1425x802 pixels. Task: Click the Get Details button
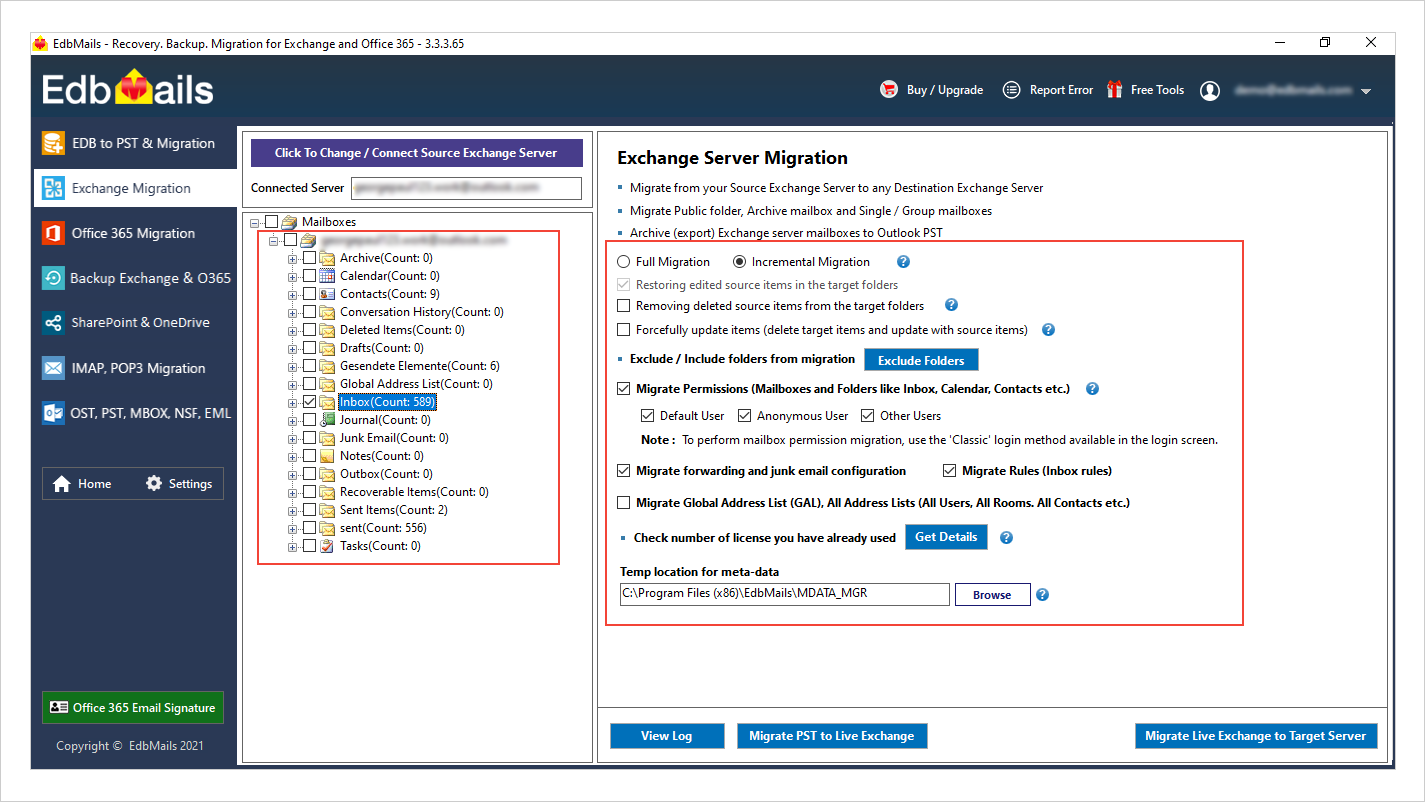[x=946, y=537]
